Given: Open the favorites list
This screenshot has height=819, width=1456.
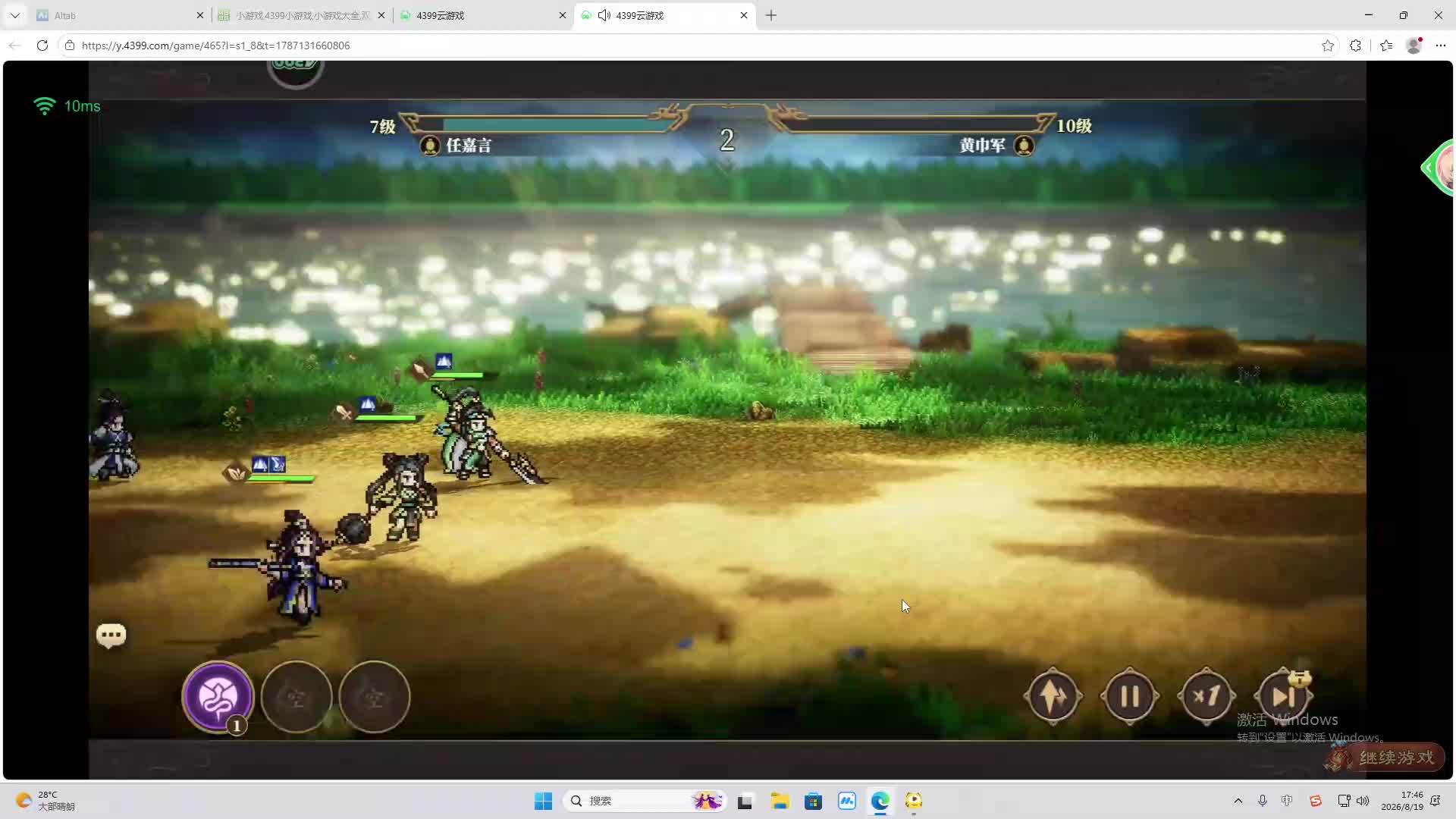Looking at the screenshot, I should coord(1386,45).
